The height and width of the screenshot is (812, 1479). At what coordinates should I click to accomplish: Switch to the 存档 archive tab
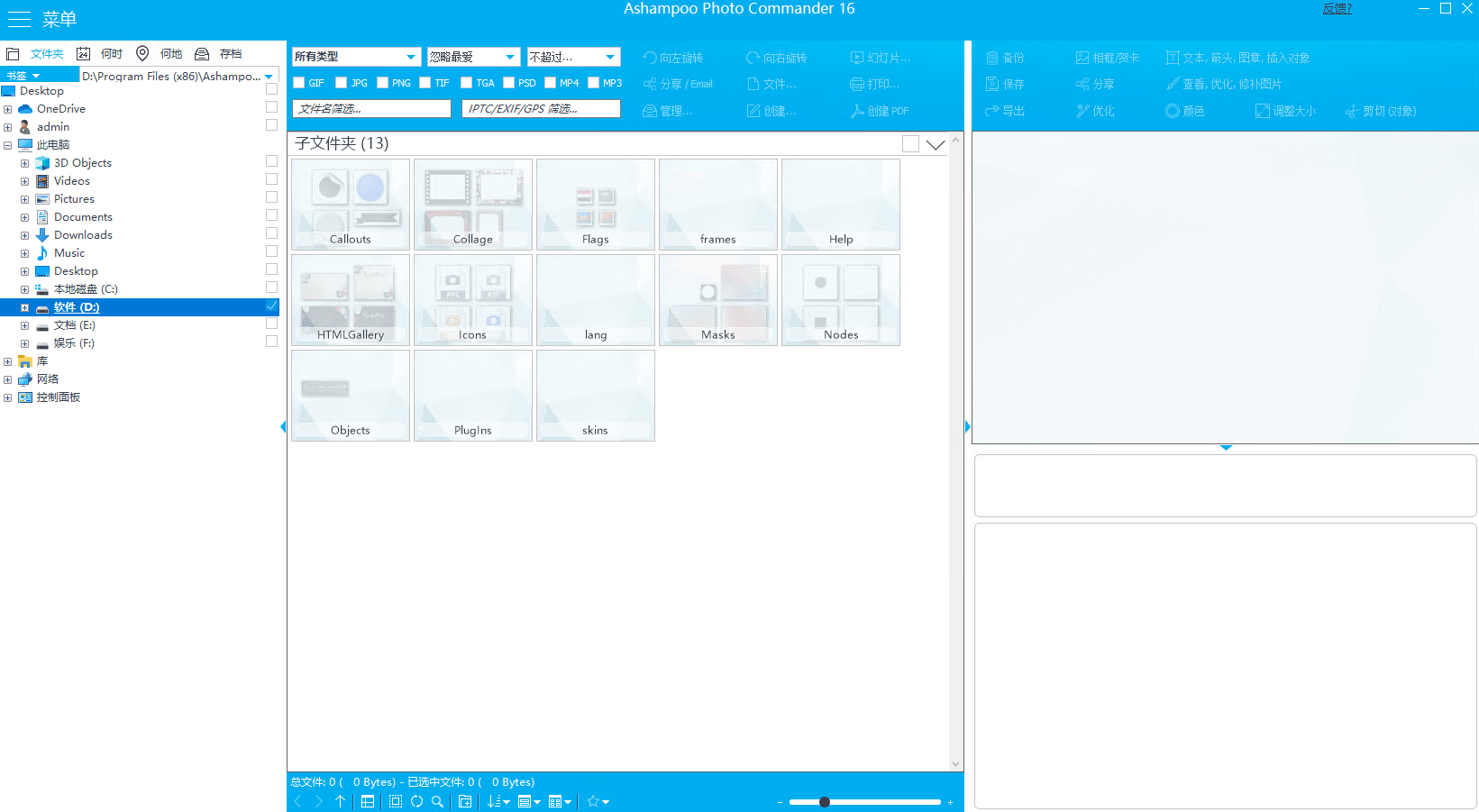click(219, 54)
